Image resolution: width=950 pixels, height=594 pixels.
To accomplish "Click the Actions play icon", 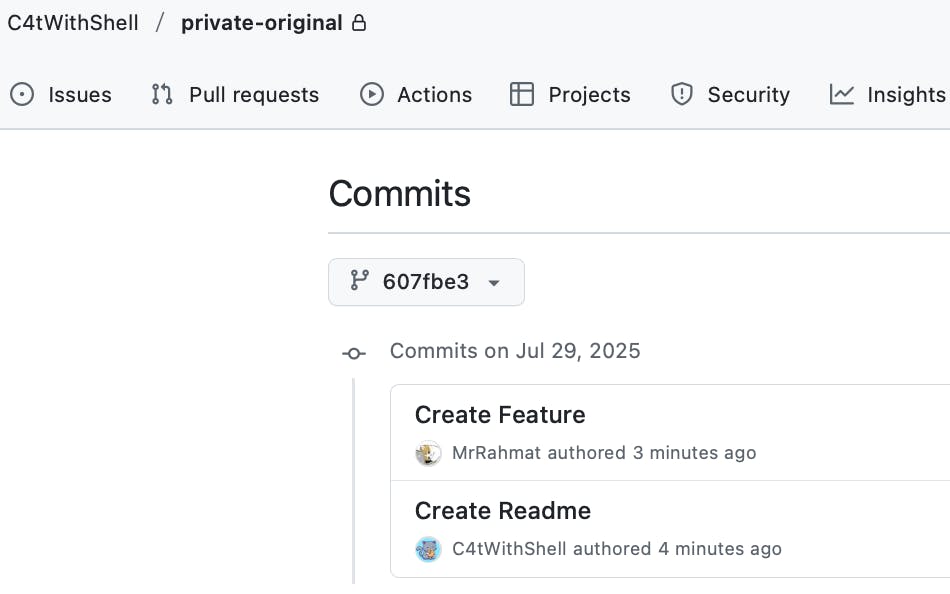I will click(x=371, y=95).
